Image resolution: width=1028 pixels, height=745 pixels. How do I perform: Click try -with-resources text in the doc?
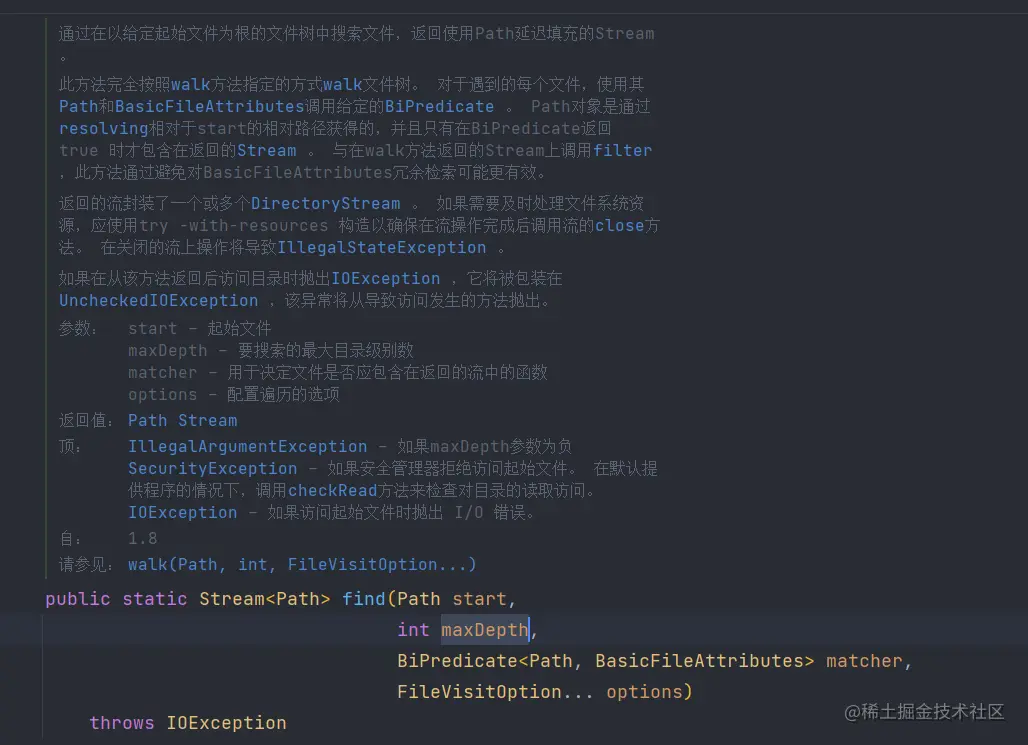[233, 226]
